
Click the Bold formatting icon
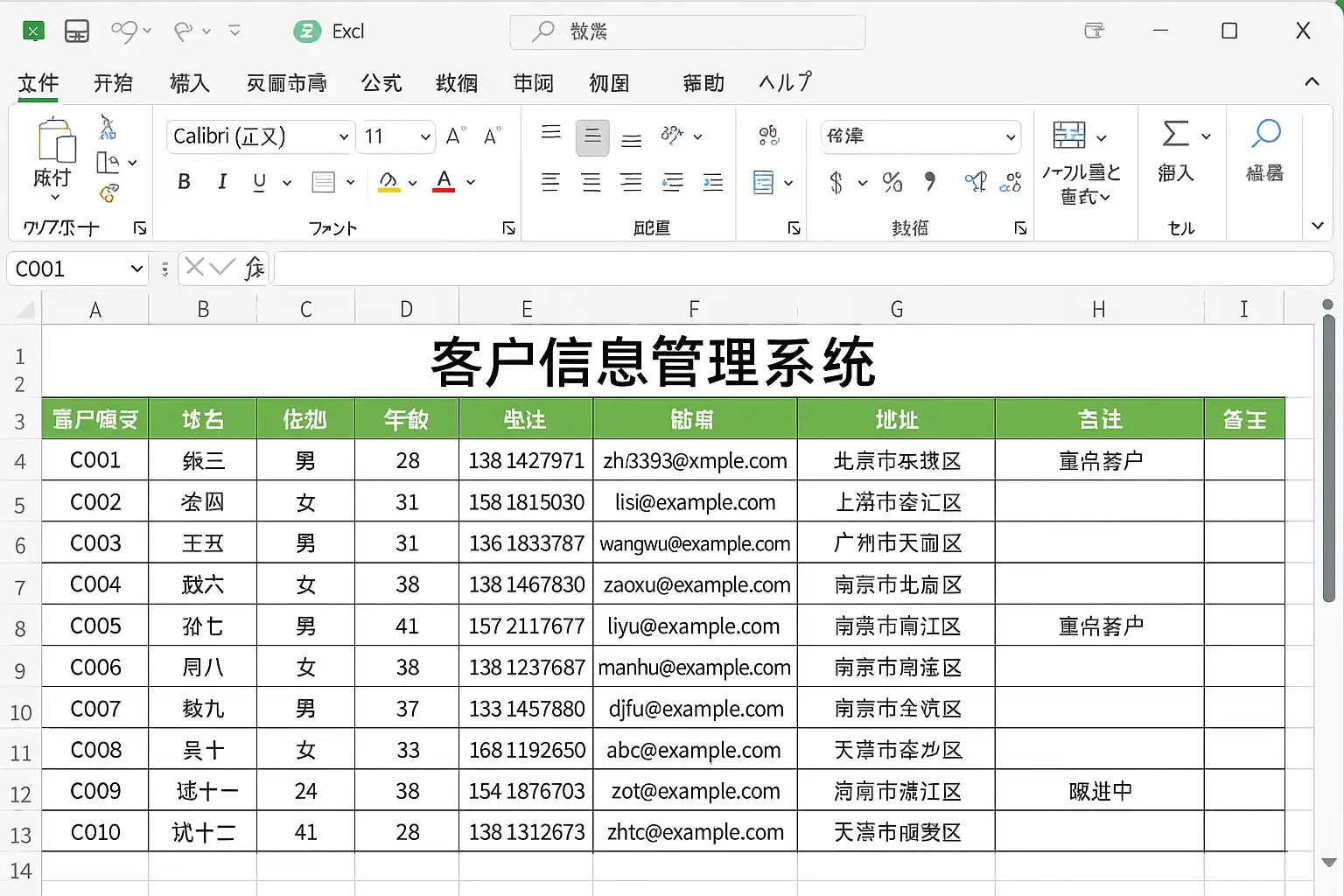[x=184, y=182]
